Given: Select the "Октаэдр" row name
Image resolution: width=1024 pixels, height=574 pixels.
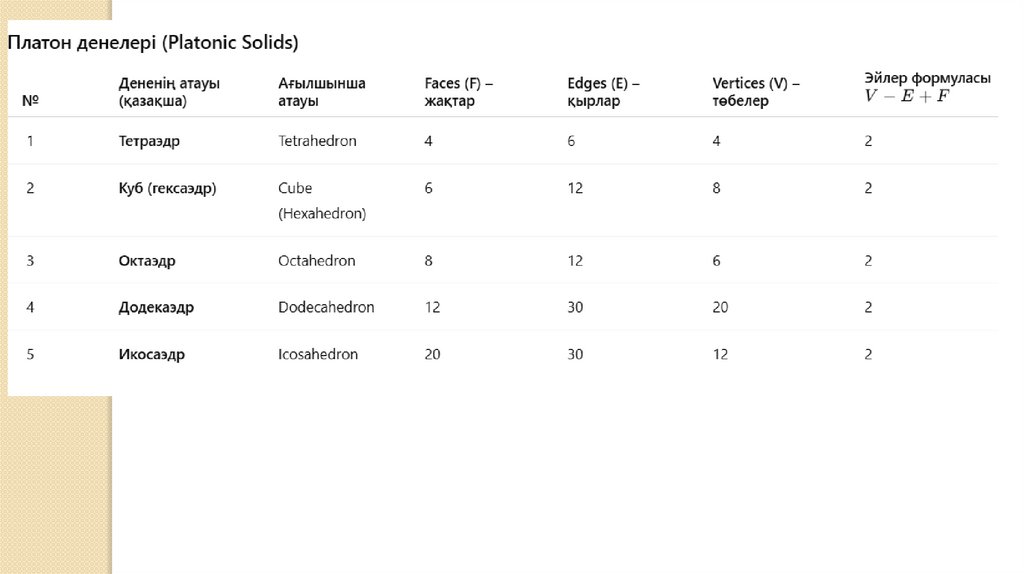Looking at the screenshot, I should 147,261.
